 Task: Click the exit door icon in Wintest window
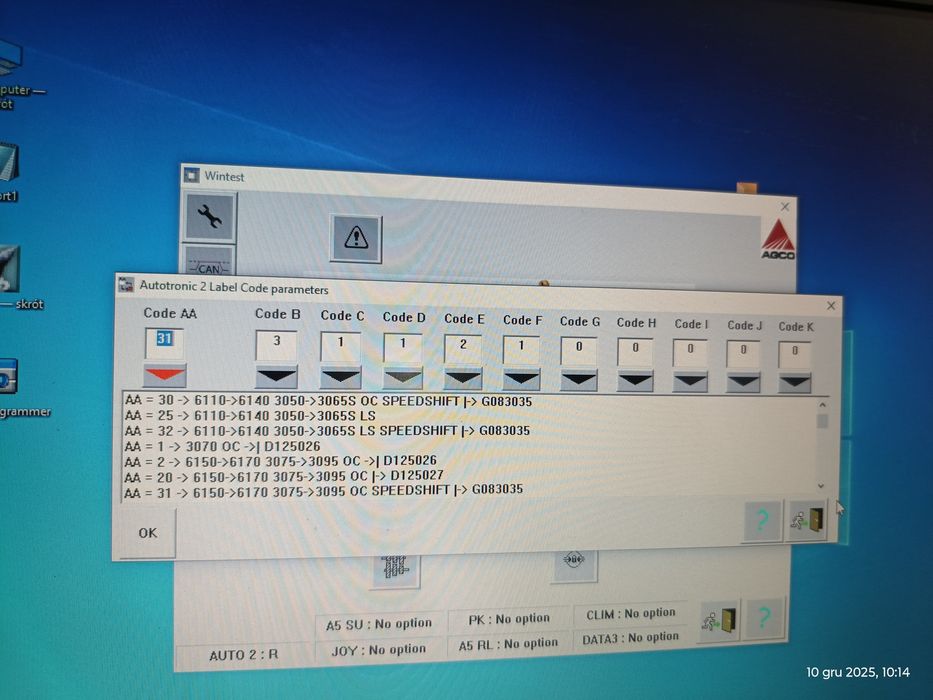point(719,620)
